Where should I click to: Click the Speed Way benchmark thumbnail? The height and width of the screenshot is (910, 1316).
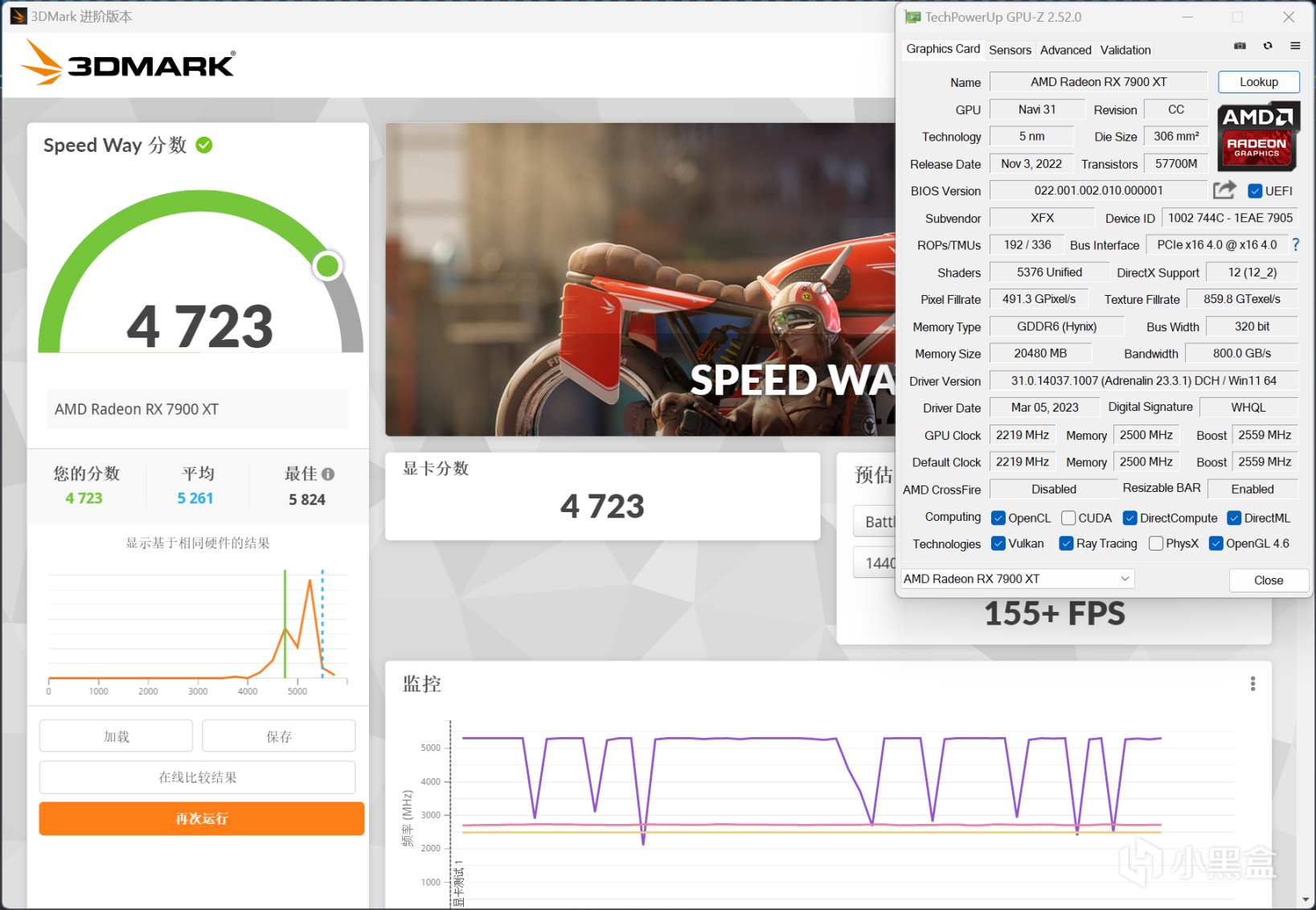[x=640, y=280]
